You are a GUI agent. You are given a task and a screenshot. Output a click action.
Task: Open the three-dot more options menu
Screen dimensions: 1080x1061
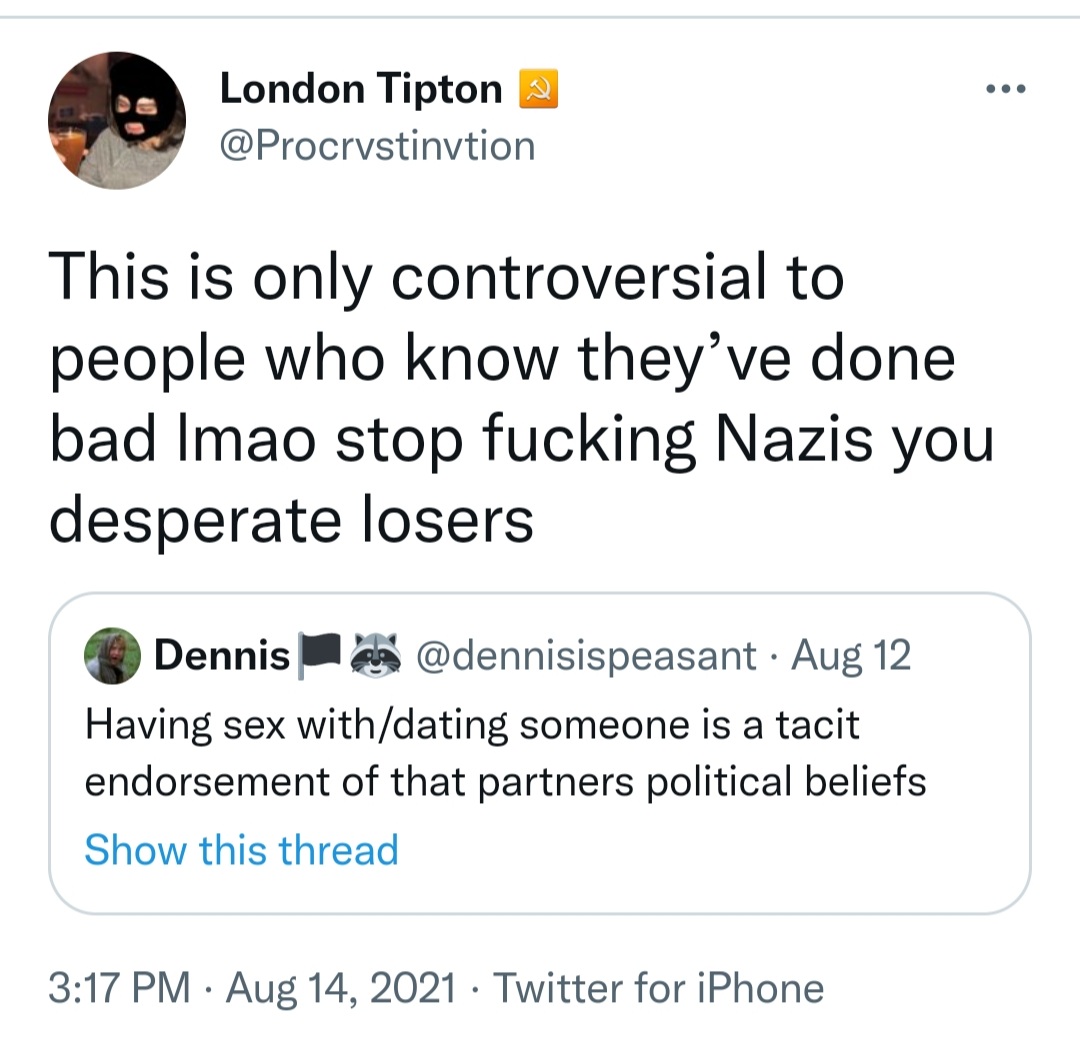pyautogui.click(x=1006, y=88)
